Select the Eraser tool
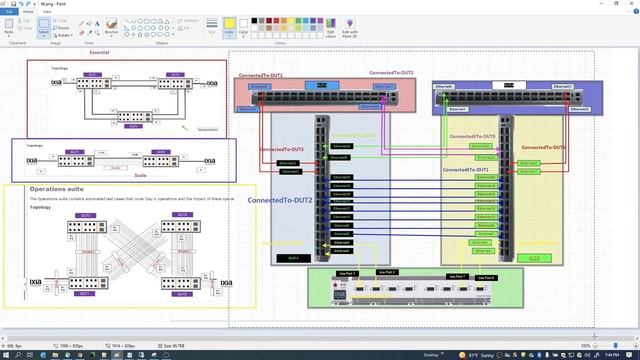Viewport: 640px width, 360px height. click(x=81, y=33)
